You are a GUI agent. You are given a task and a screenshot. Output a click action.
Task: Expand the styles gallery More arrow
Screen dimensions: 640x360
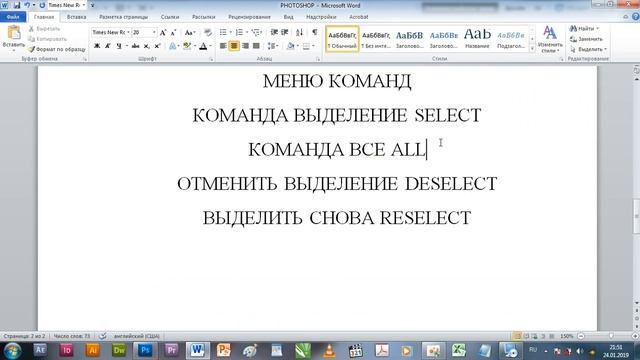(x=532, y=49)
